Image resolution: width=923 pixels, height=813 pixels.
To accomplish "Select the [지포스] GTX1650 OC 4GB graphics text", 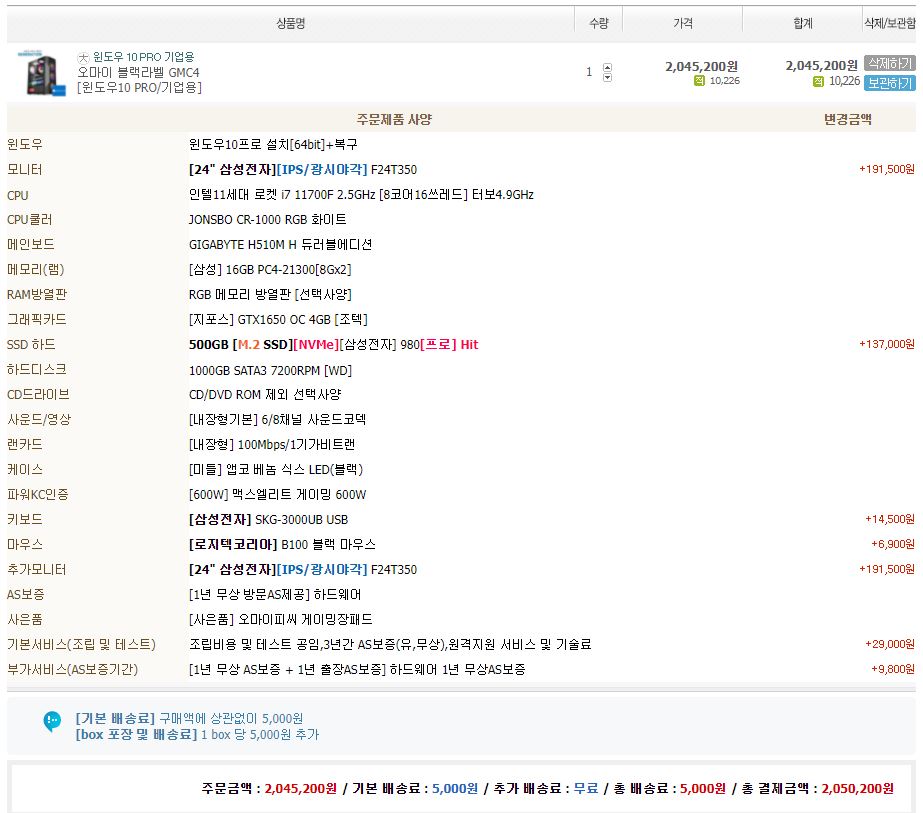I will pyautogui.click(x=278, y=320).
